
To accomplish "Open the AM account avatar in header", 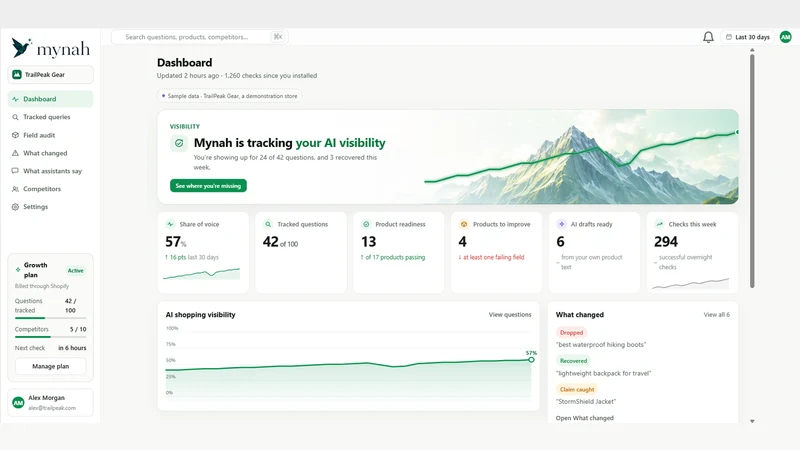I will pos(786,37).
